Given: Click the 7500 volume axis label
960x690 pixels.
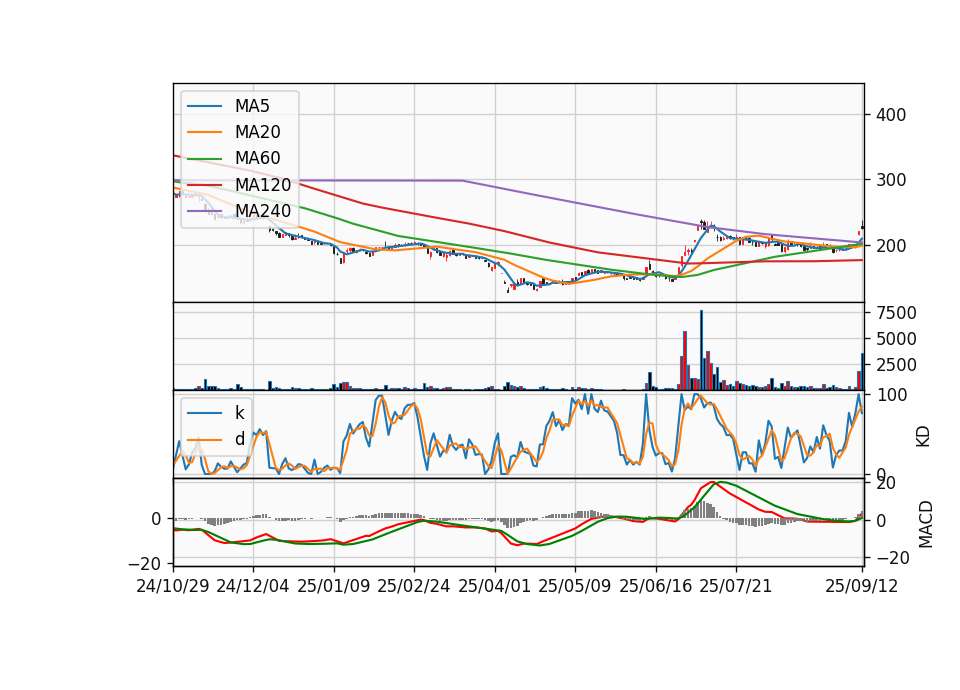Looking at the screenshot, I should 896,313.
